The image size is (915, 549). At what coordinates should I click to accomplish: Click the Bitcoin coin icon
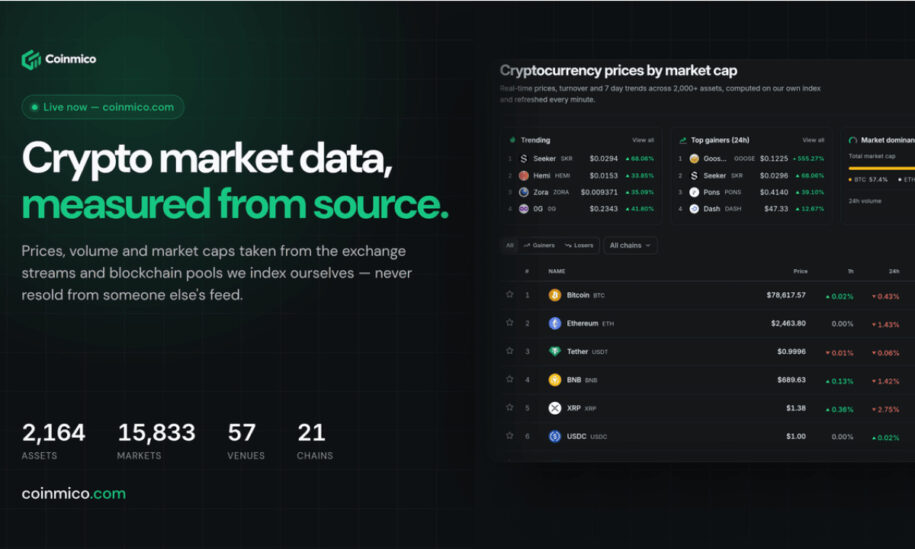[x=554, y=295]
